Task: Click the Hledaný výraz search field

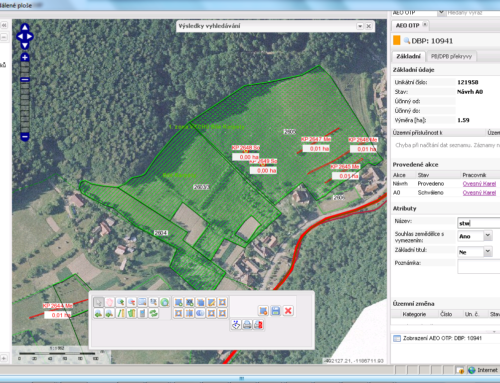Action: tap(473, 13)
